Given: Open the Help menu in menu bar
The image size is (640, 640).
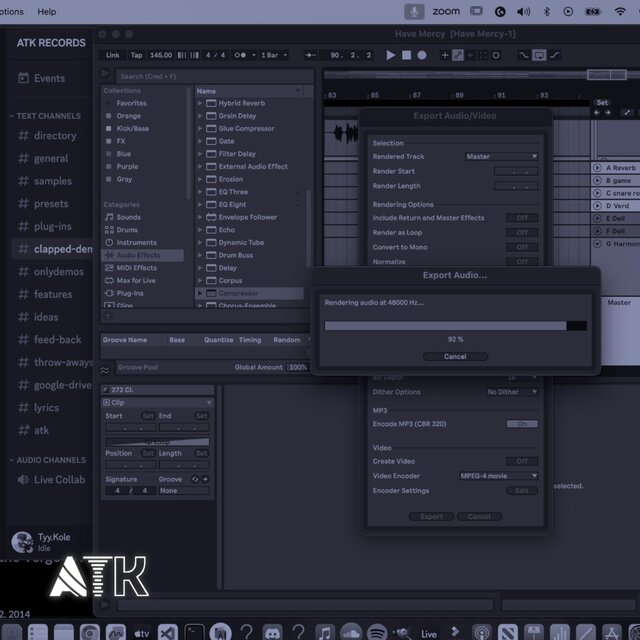Looking at the screenshot, I should coord(47,12).
